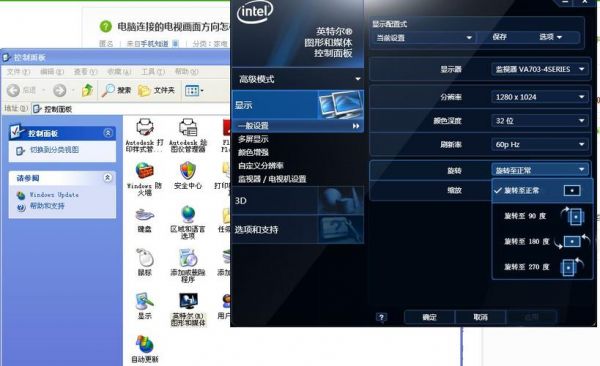Screen dimensions: 600x366
Task: Click Switch to Category View link
Action: tap(54, 150)
